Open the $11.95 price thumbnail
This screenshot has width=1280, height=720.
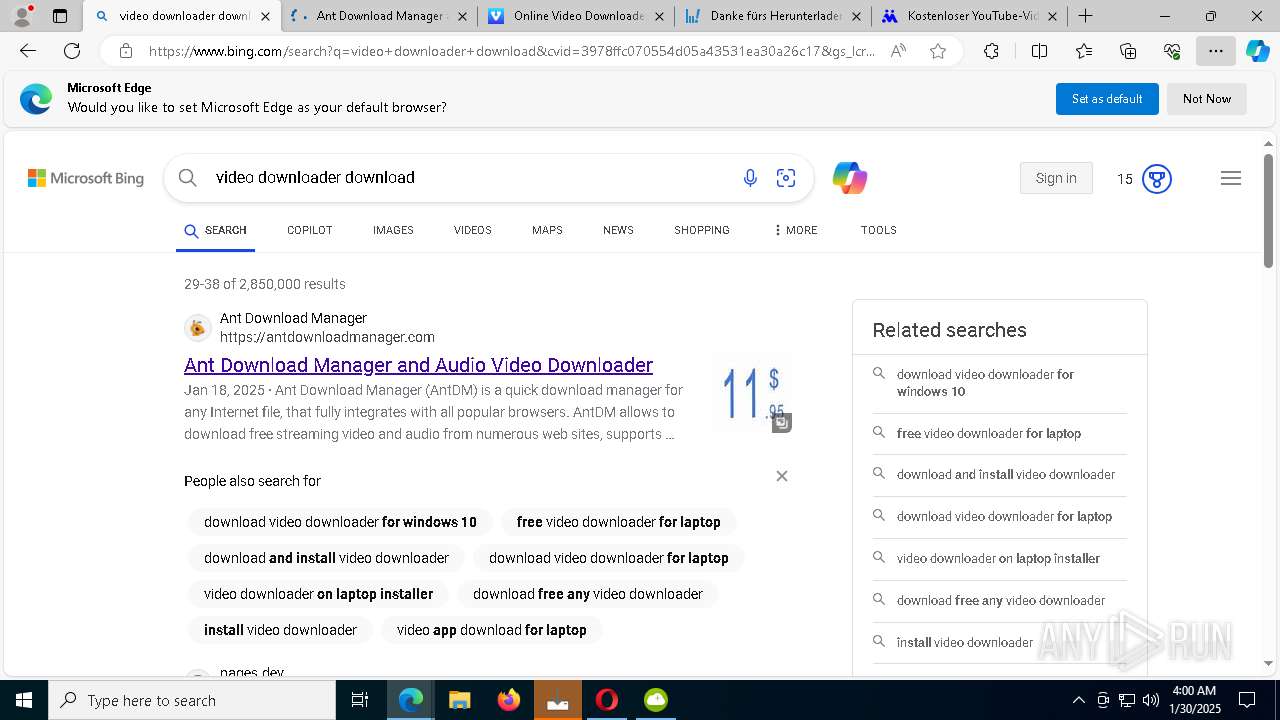751,392
